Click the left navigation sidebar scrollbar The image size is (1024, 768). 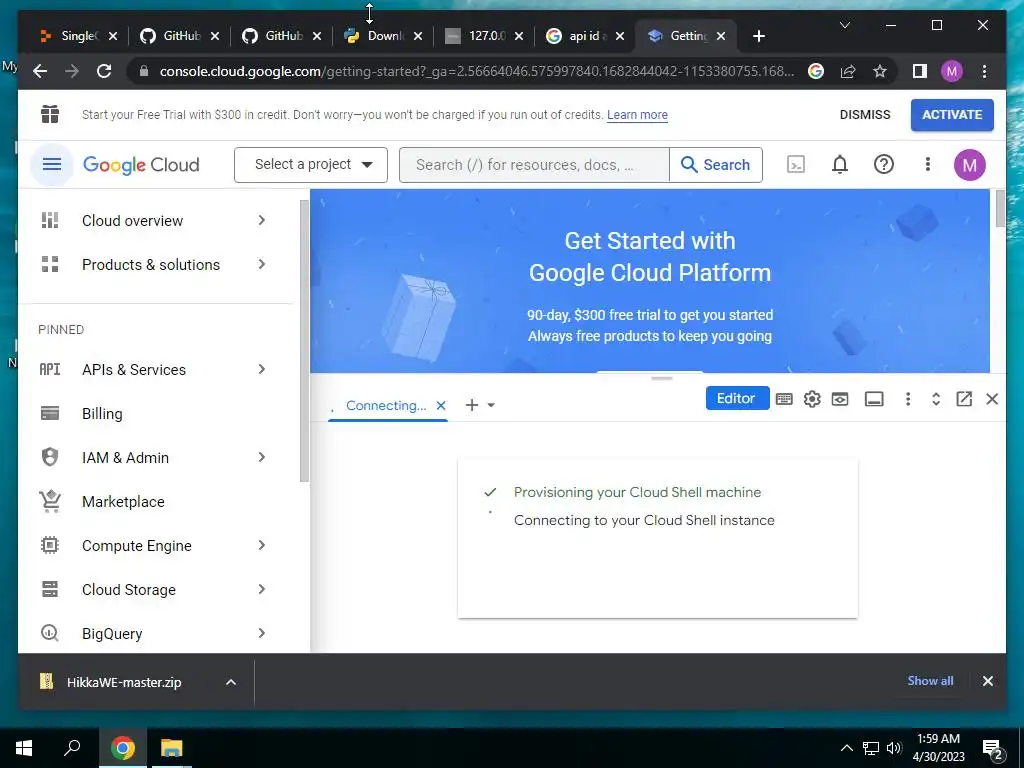[x=304, y=341]
